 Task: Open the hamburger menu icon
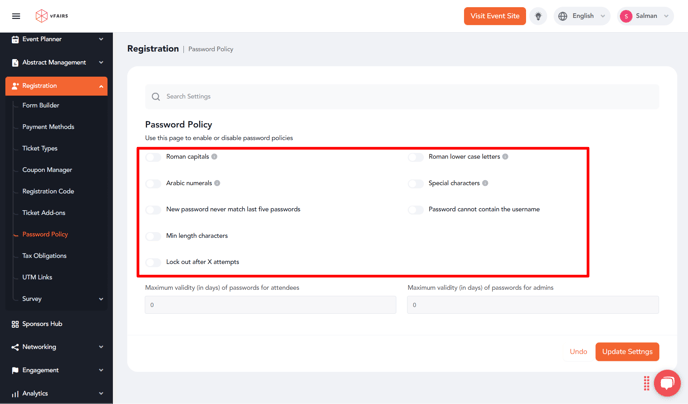click(16, 16)
